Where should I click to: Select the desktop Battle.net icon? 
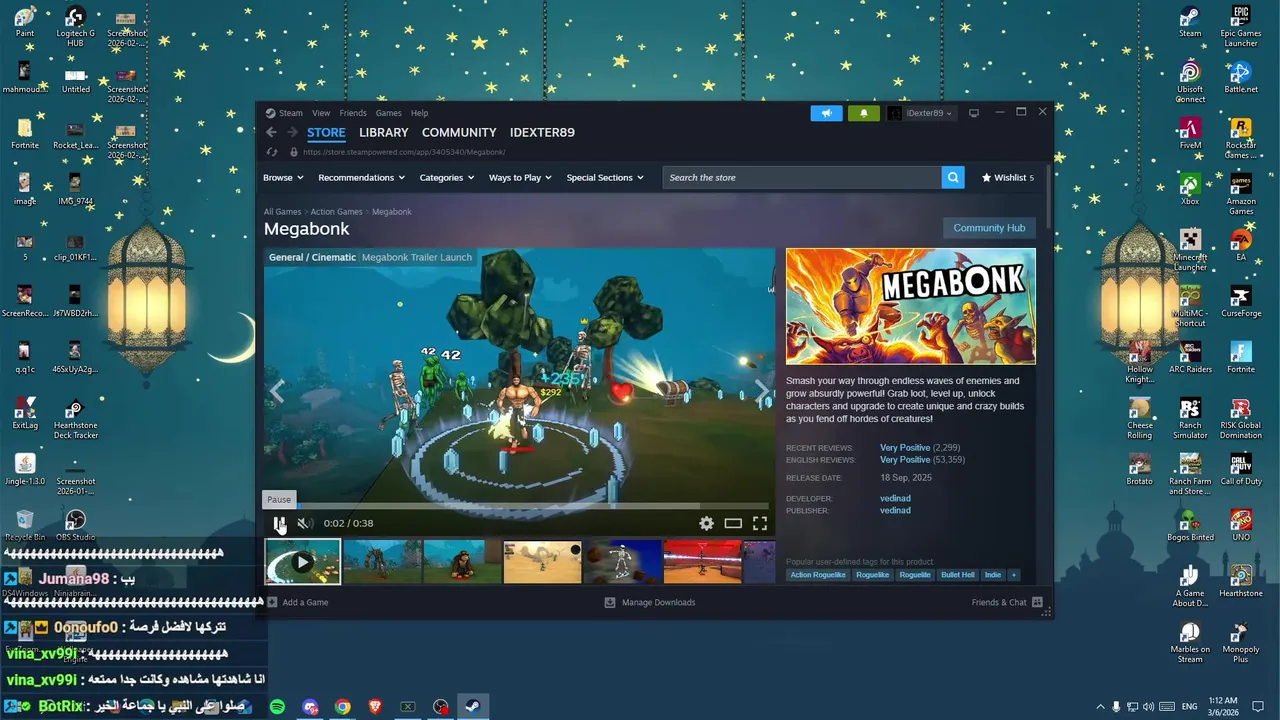[x=1241, y=78]
